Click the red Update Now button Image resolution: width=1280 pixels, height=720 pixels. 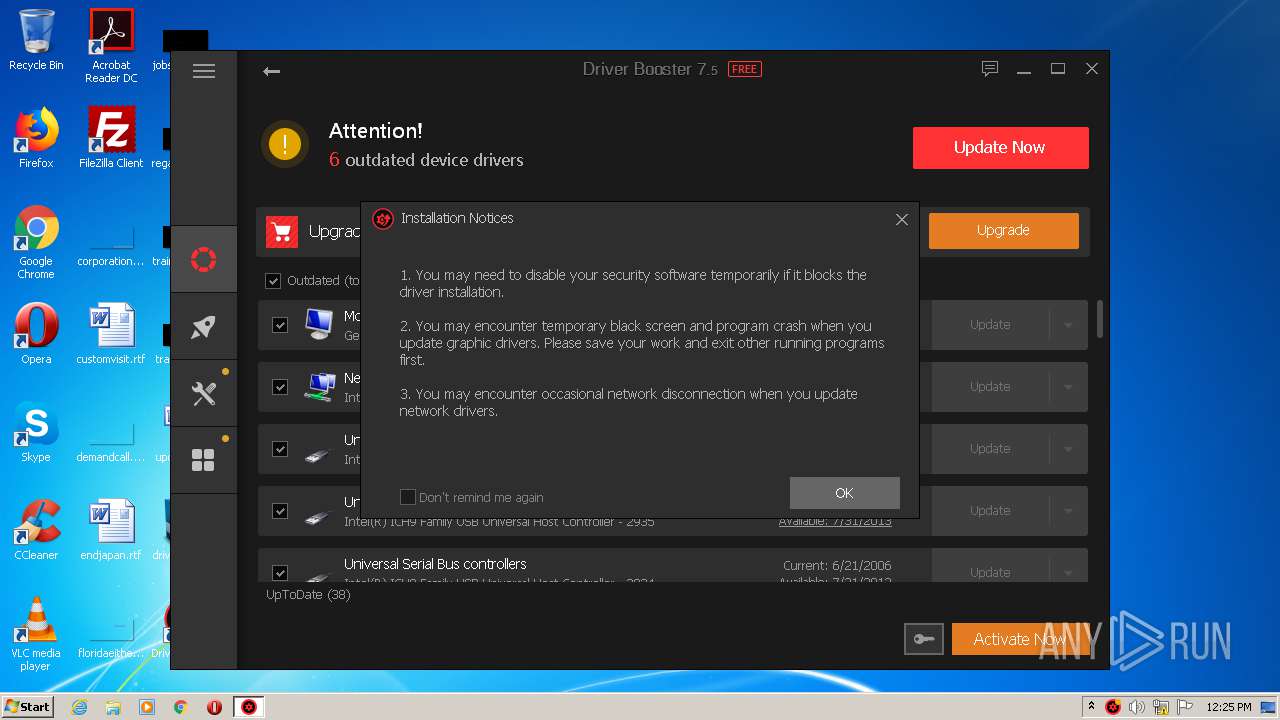click(1000, 147)
